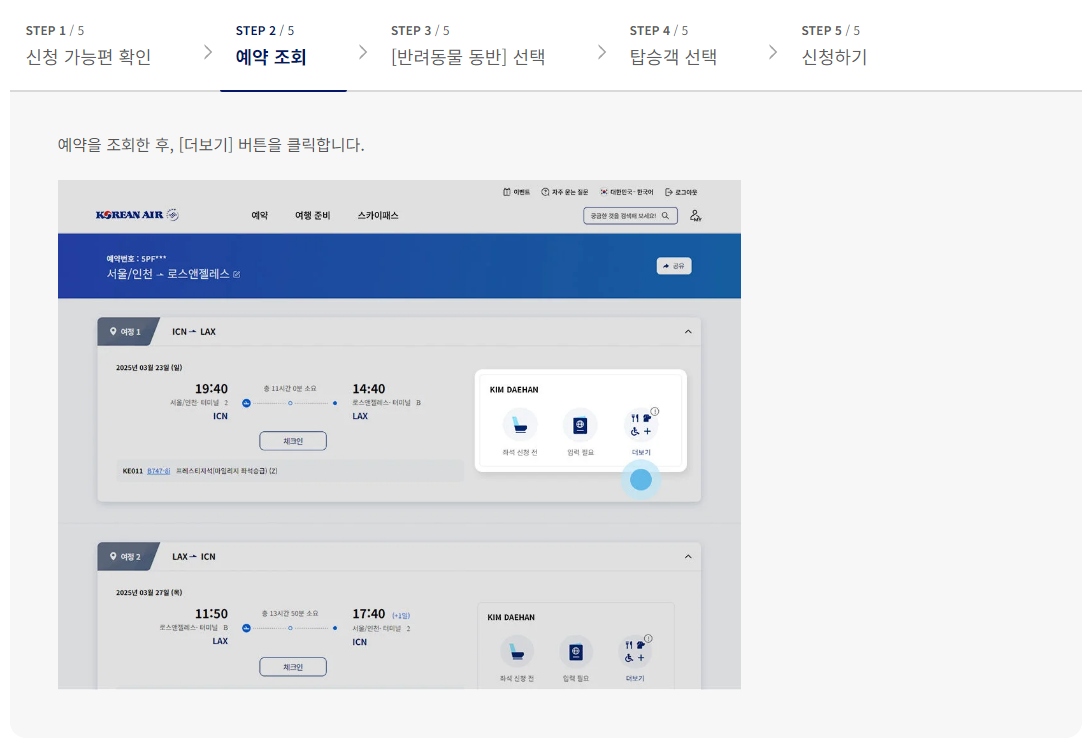Open the user profile icon
1092x749 pixels.
coord(695,216)
